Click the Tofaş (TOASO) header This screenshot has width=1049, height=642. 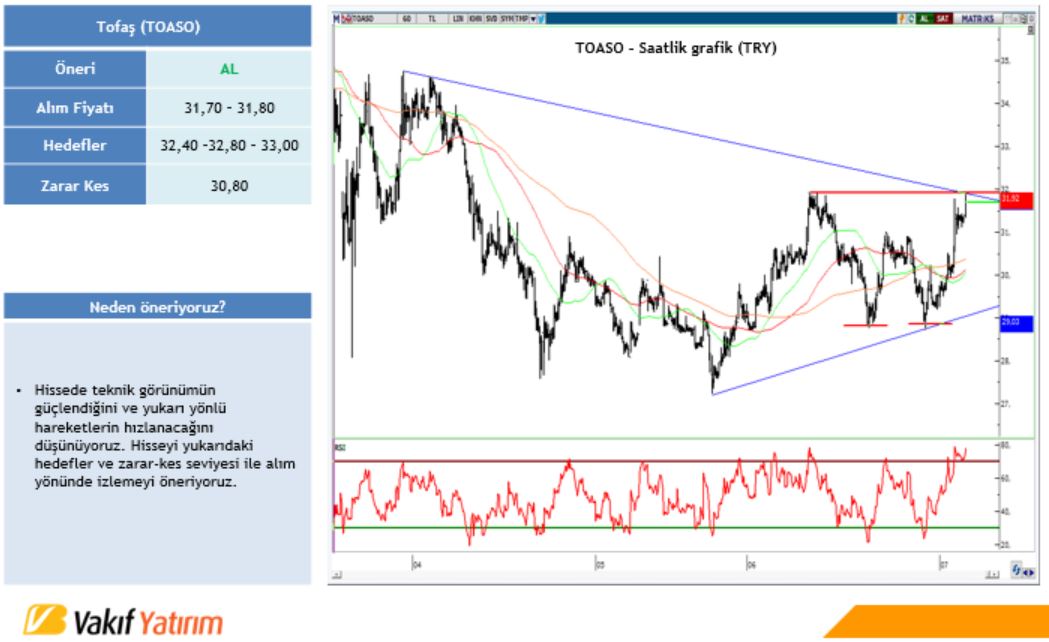coord(158,27)
